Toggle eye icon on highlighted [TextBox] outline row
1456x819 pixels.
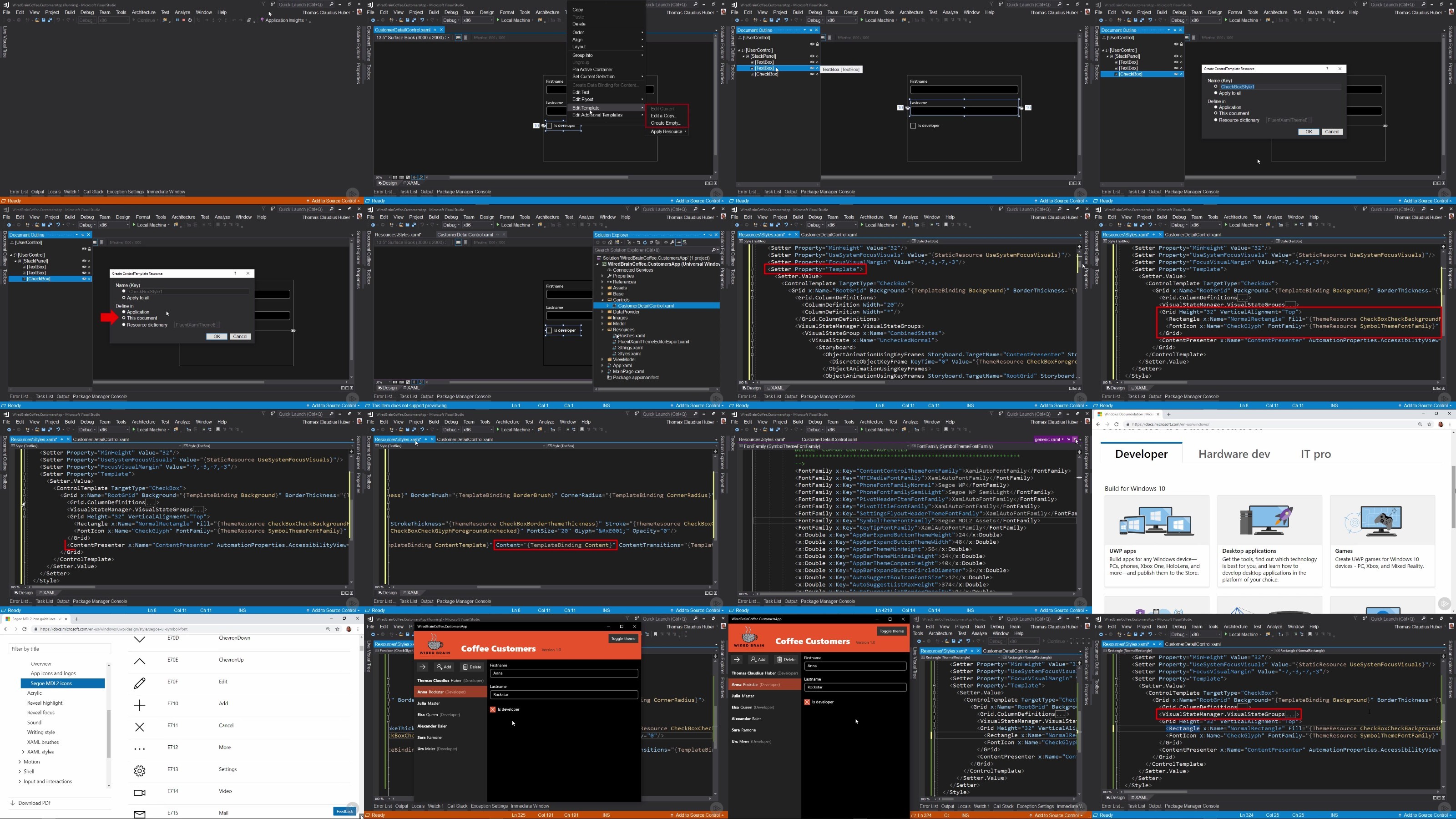812,68
